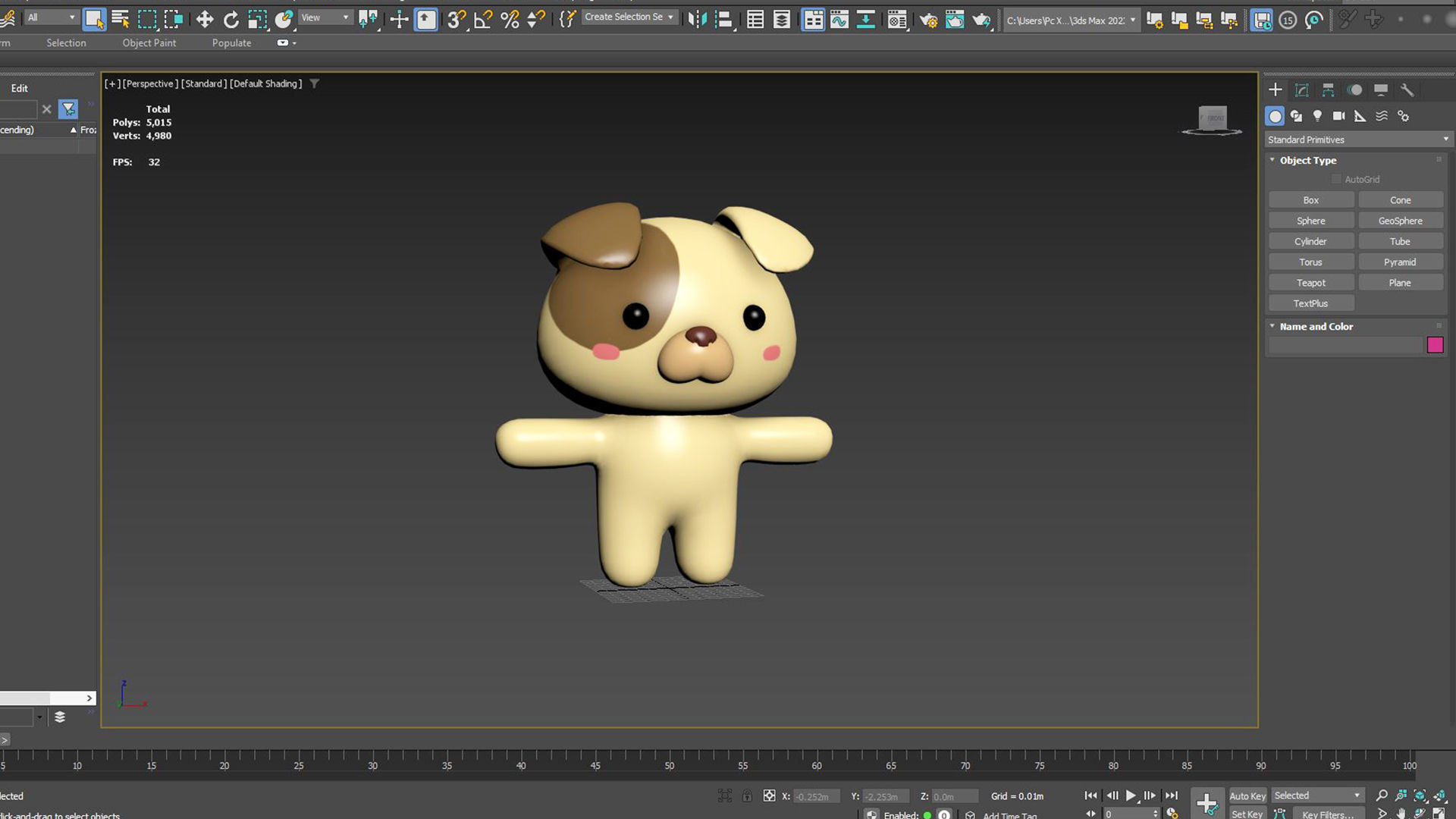The width and height of the screenshot is (1456, 819).
Task: Click the Select and Place tool
Action: point(284,19)
